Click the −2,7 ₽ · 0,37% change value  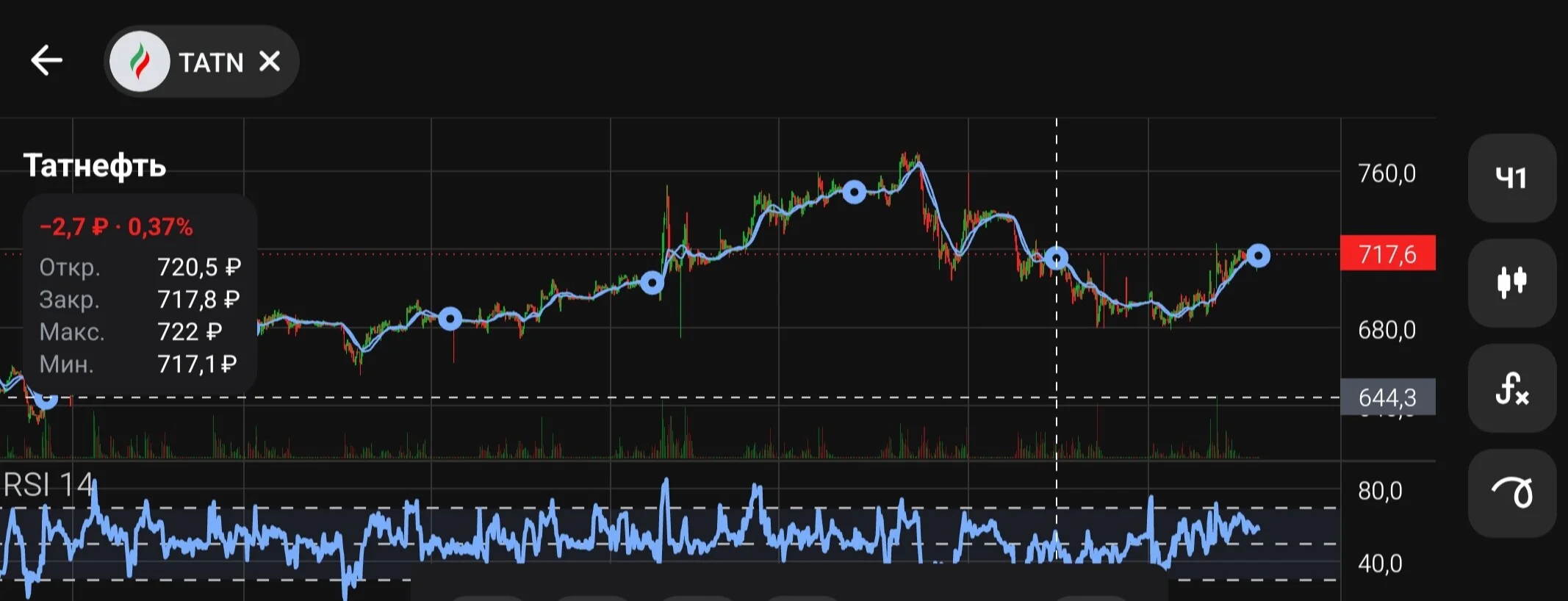coord(116,227)
